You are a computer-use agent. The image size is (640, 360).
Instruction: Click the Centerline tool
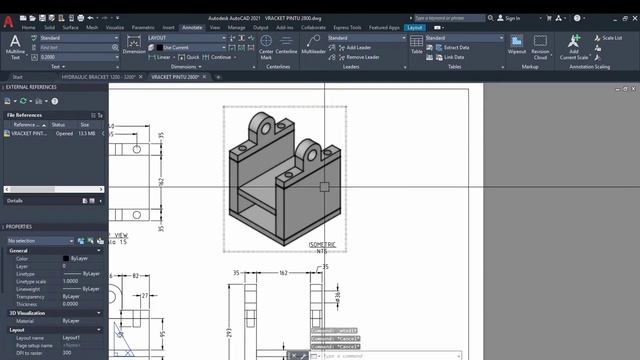tap(286, 45)
